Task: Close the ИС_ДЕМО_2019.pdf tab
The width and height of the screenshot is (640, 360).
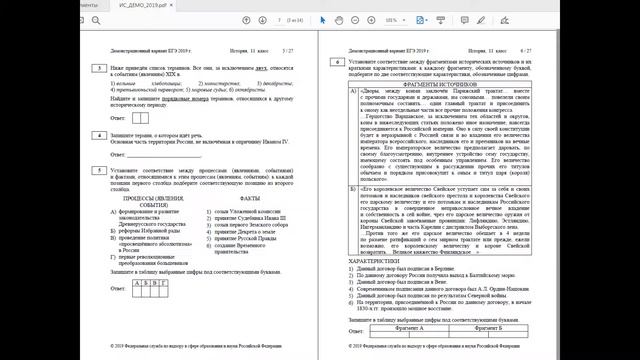Action: pos(171,5)
